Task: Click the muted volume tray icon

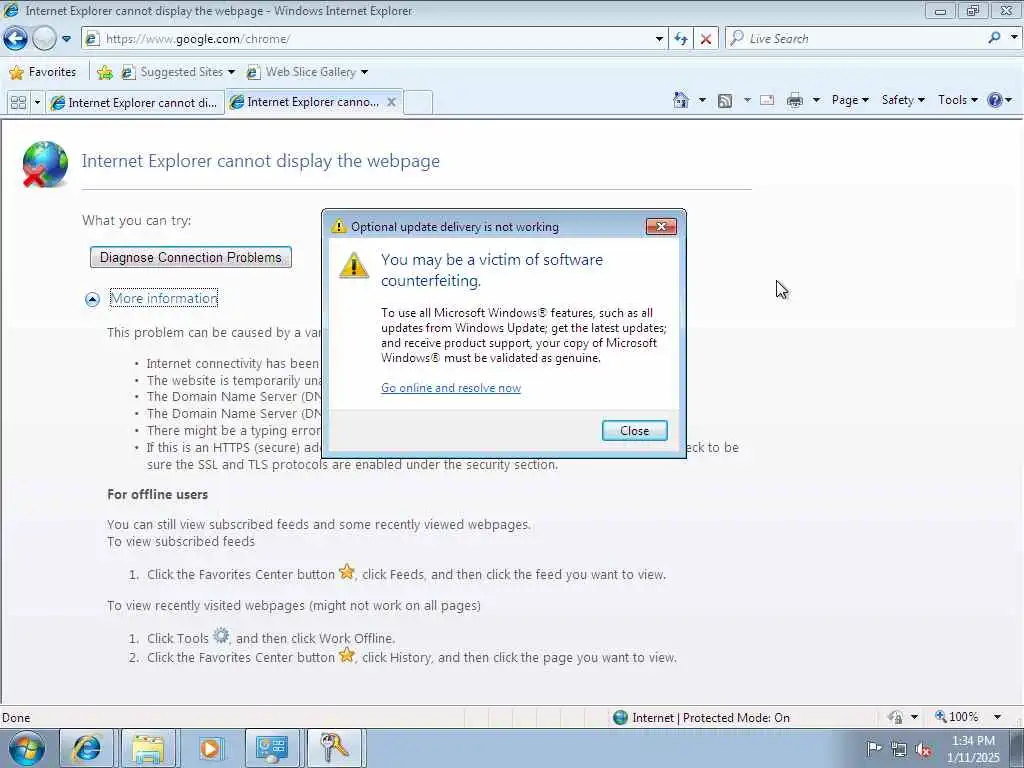Action: click(923, 749)
